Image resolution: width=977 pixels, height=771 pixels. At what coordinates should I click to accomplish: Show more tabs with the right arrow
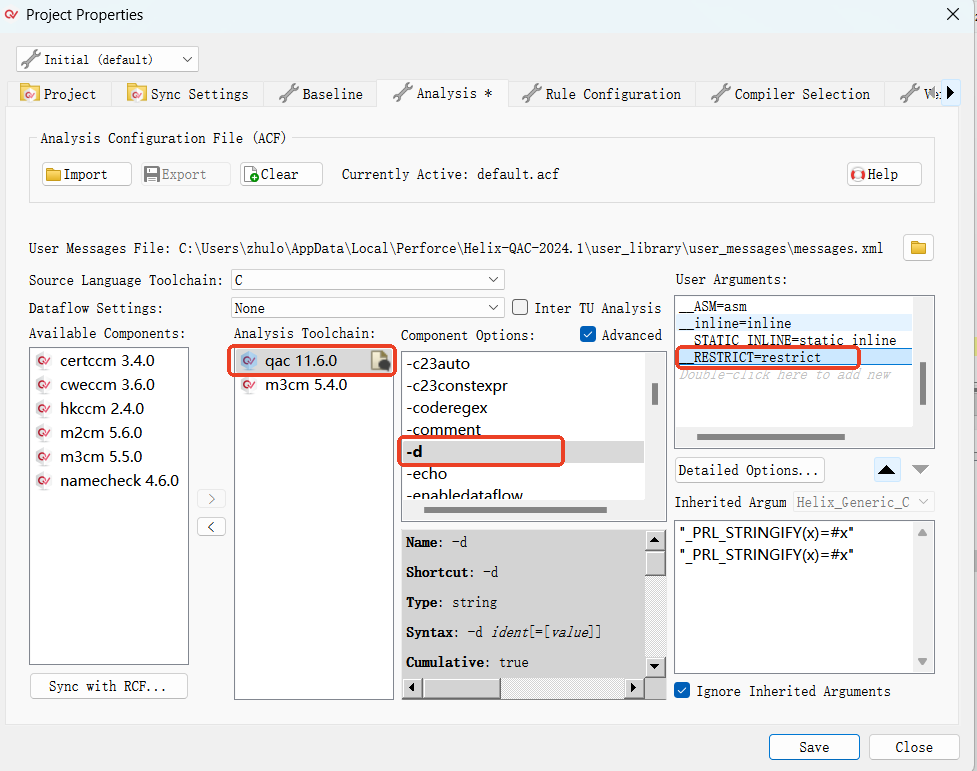pyautogui.click(x=950, y=93)
